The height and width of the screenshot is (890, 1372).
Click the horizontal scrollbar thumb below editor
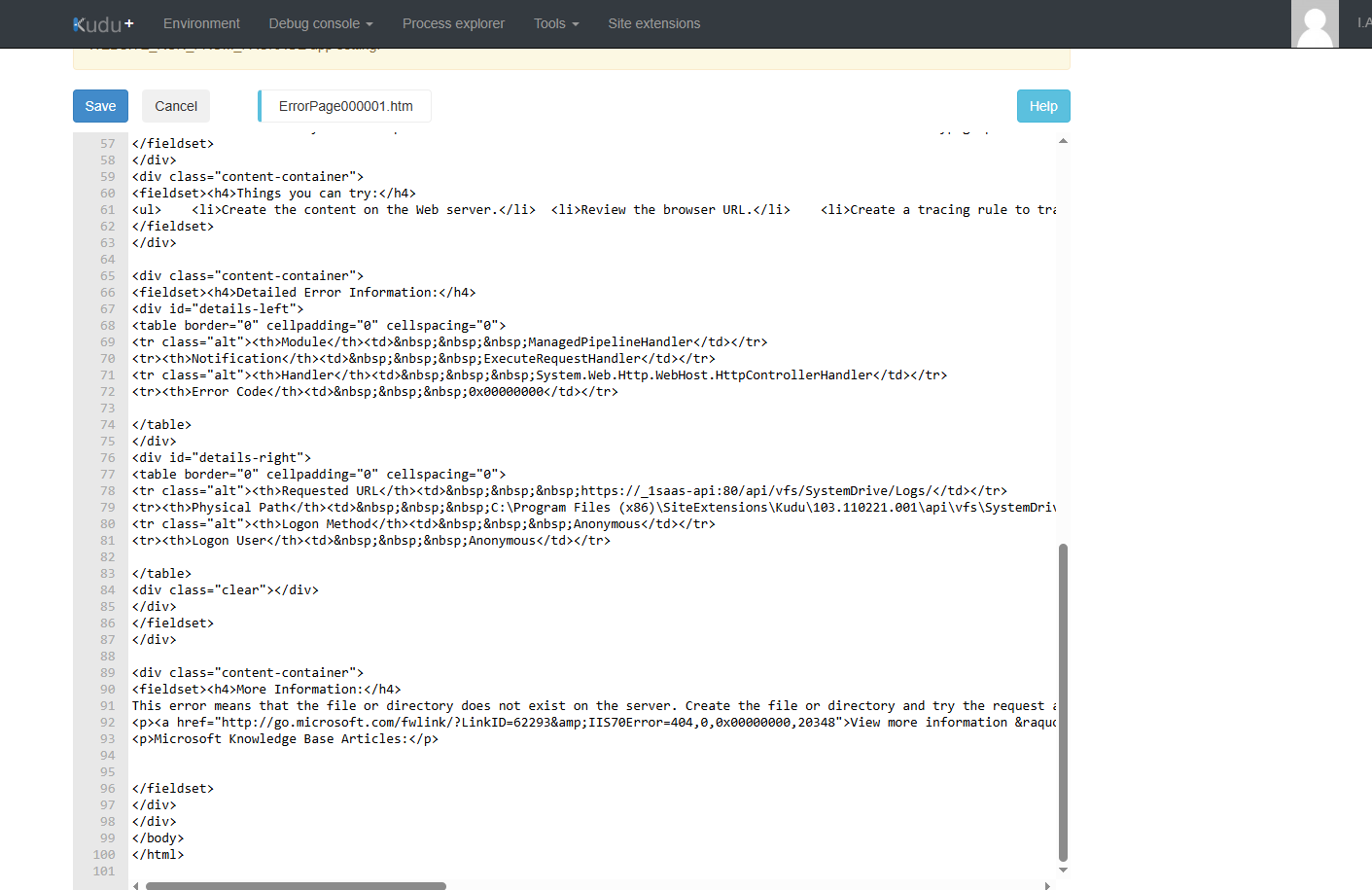(296, 886)
